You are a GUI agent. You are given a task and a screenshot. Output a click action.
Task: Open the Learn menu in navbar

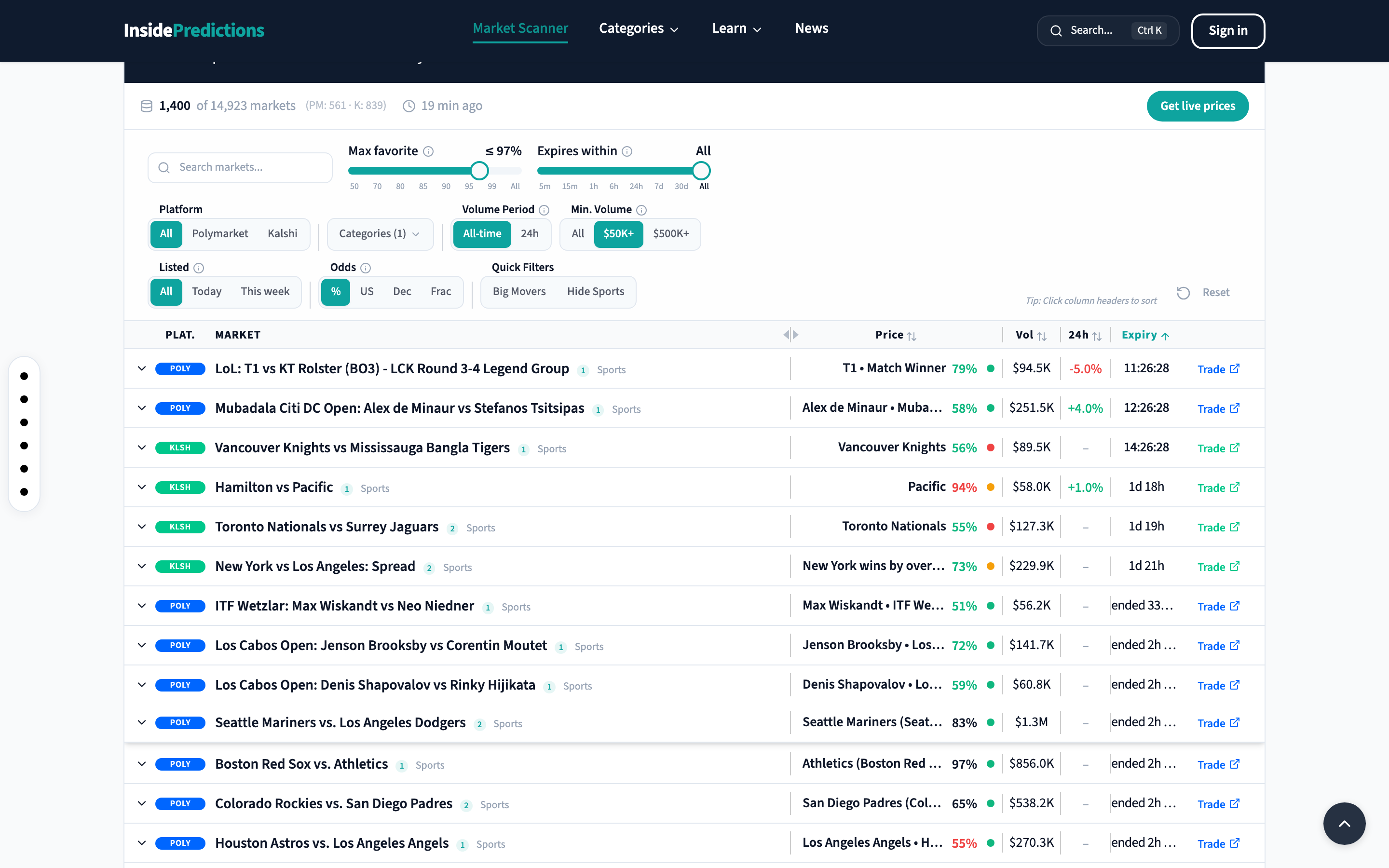point(737,29)
